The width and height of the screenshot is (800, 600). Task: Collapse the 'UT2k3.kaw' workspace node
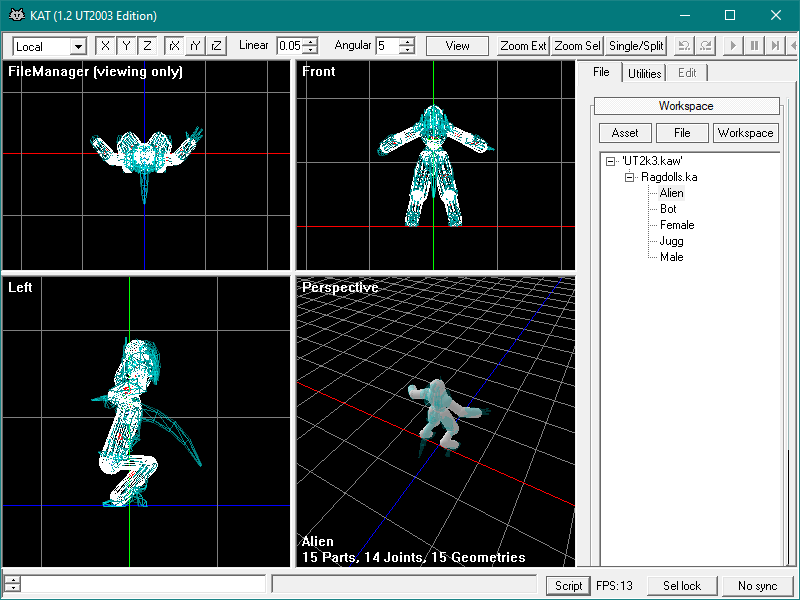[610, 162]
